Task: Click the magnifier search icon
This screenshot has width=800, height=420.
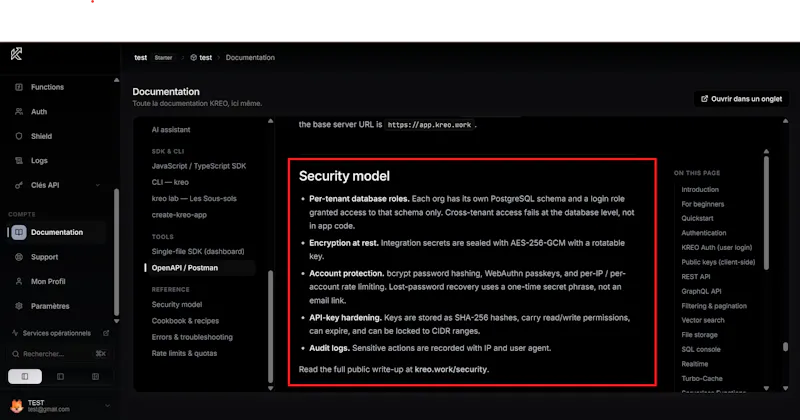Action: point(16,354)
